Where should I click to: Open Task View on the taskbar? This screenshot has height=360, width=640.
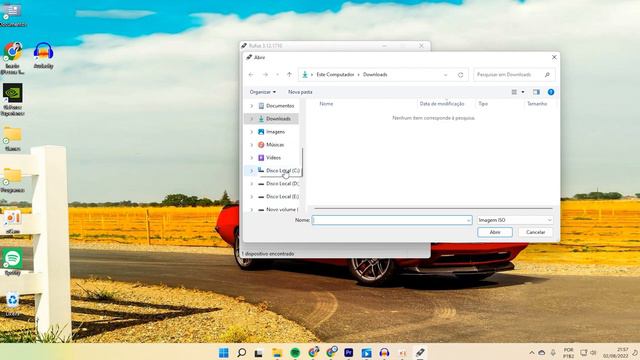pos(259,352)
